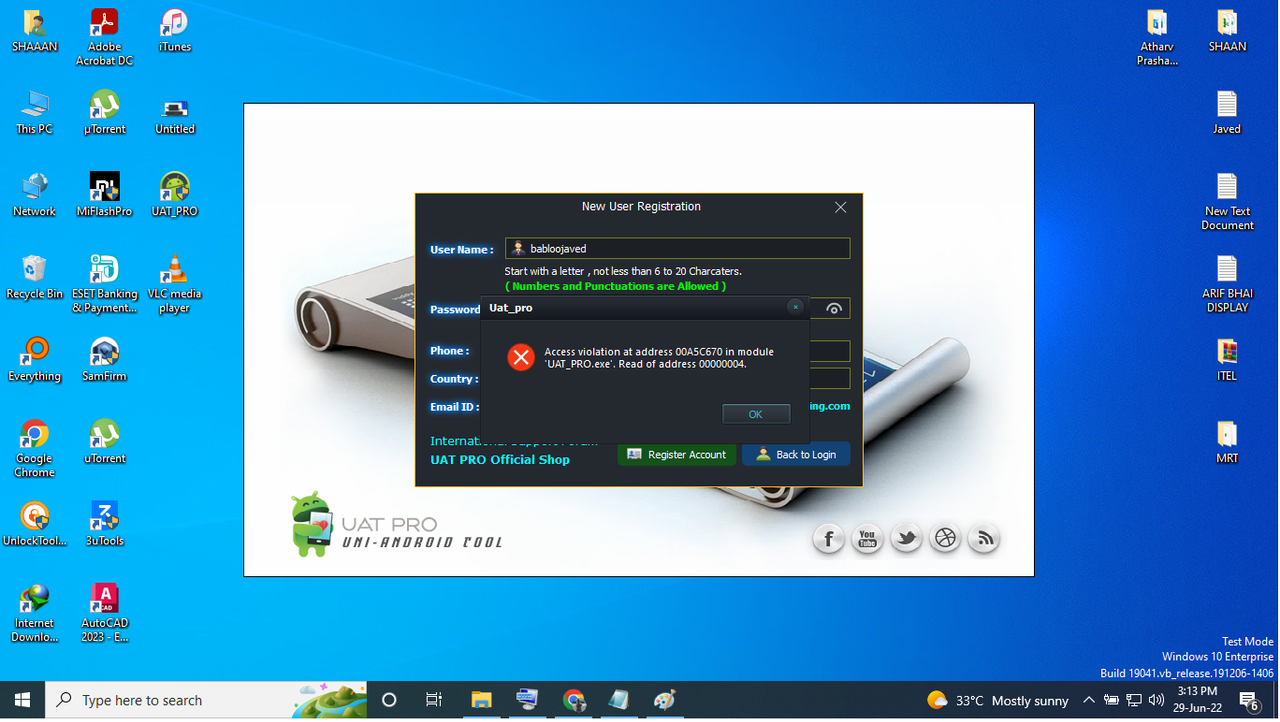Open the clock showing 3:13 PM
The image size is (1280, 722).
click(1197, 699)
